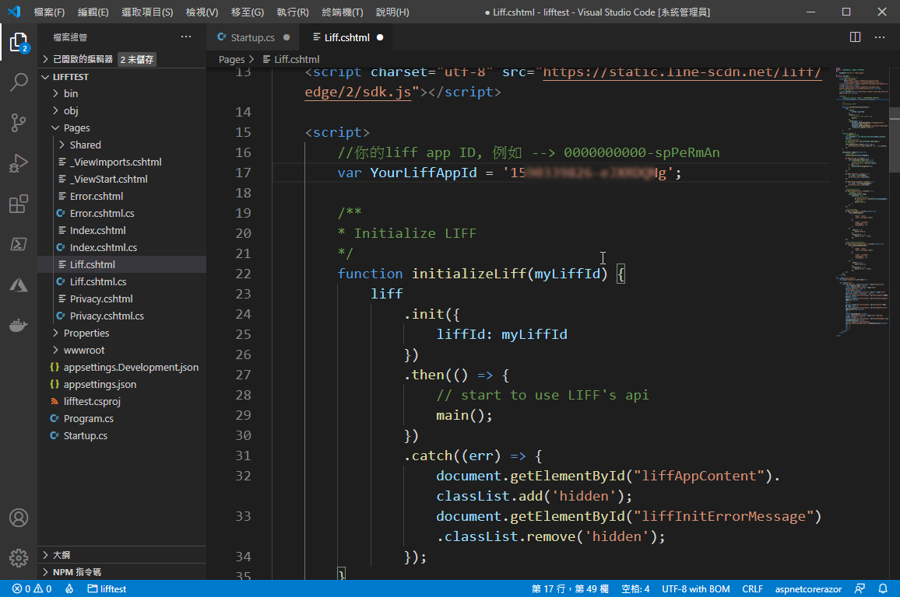
Task: Click the minimap code overview
Action: click(856, 200)
